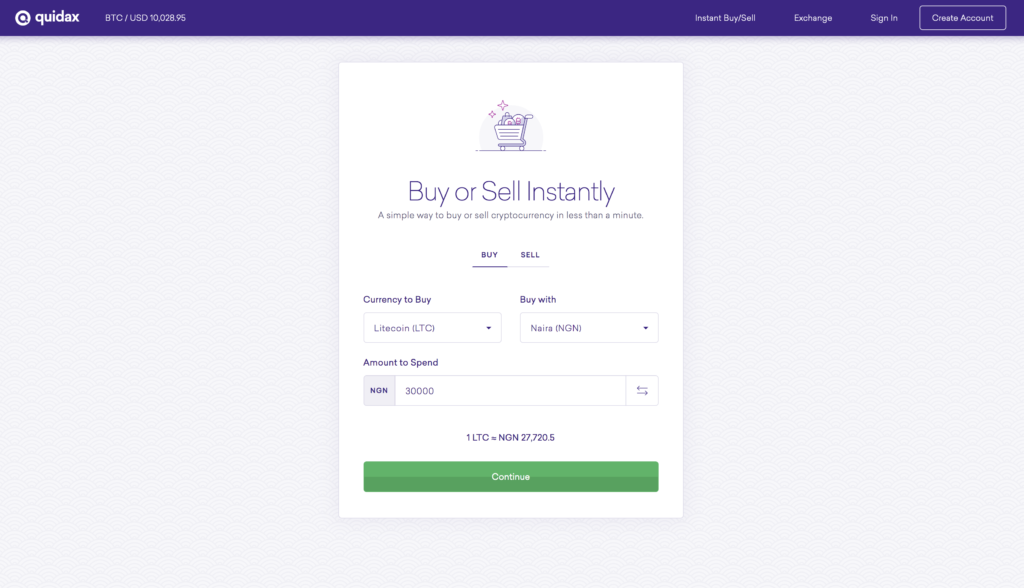Switch to the SELL tab
This screenshot has height=588, width=1024.
click(x=530, y=255)
